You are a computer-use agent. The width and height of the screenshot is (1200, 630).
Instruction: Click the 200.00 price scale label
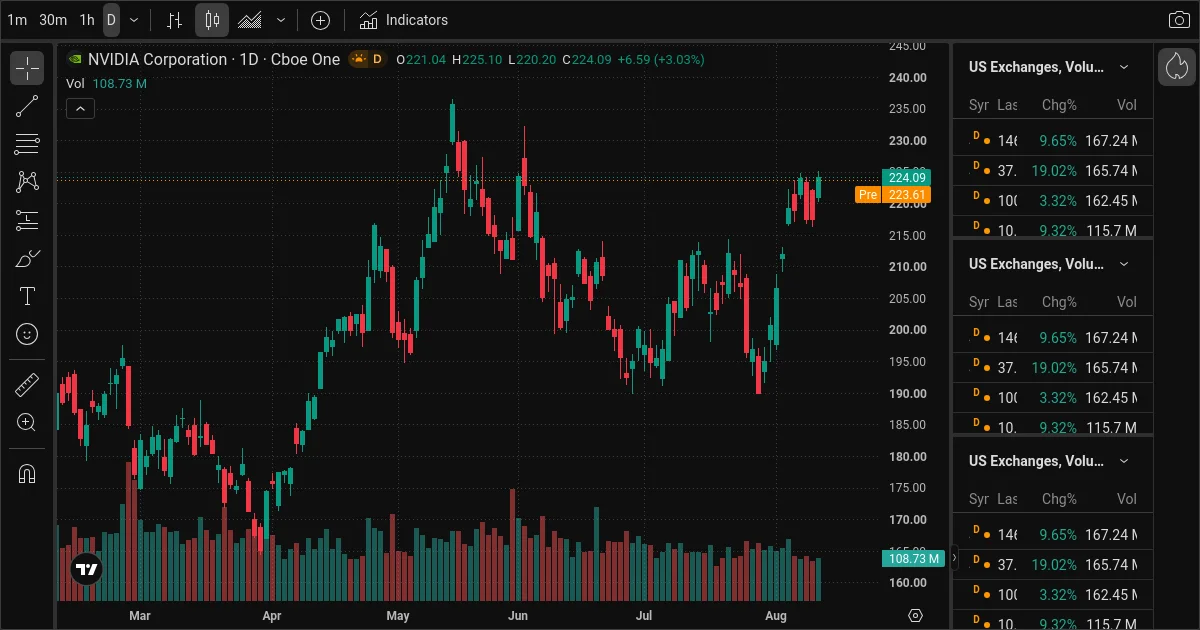click(x=907, y=330)
